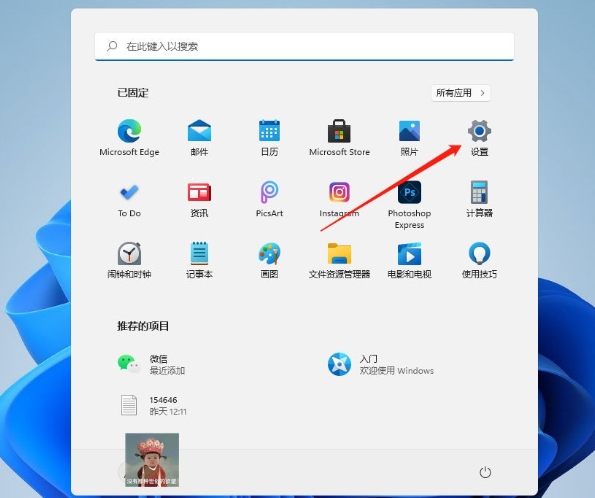Open 所有应用 all apps list
This screenshot has height=498, width=595.
coord(461,93)
